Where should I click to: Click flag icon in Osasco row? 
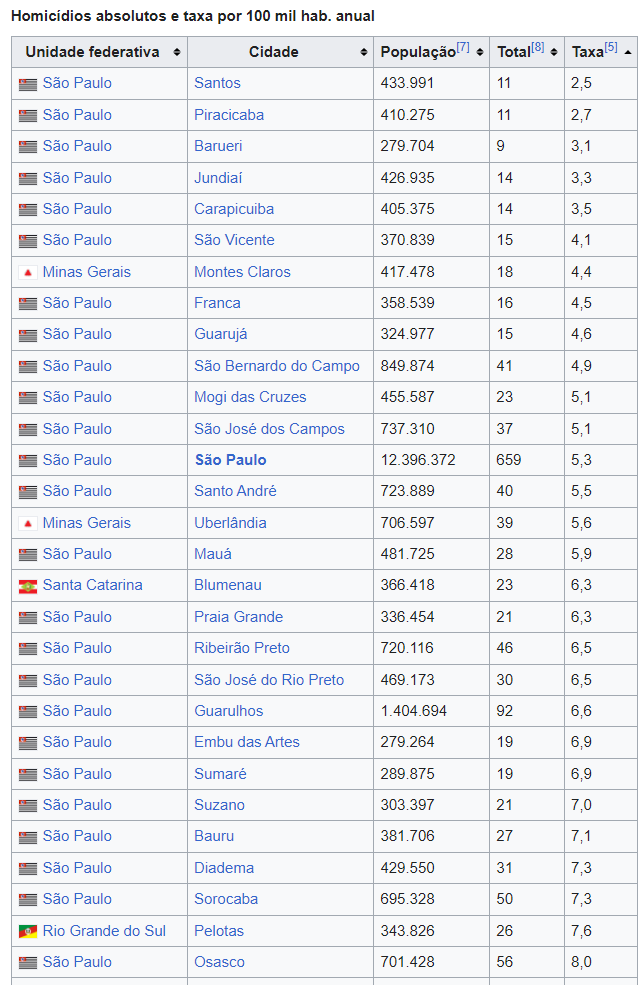click(28, 963)
